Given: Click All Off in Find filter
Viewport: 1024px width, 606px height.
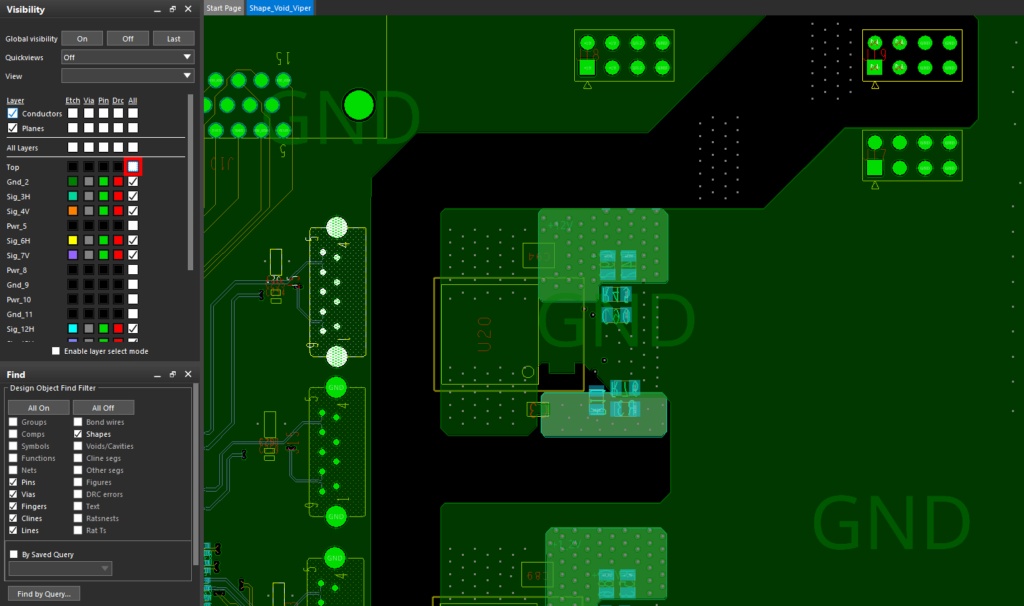Looking at the screenshot, I should coord(103,407).
